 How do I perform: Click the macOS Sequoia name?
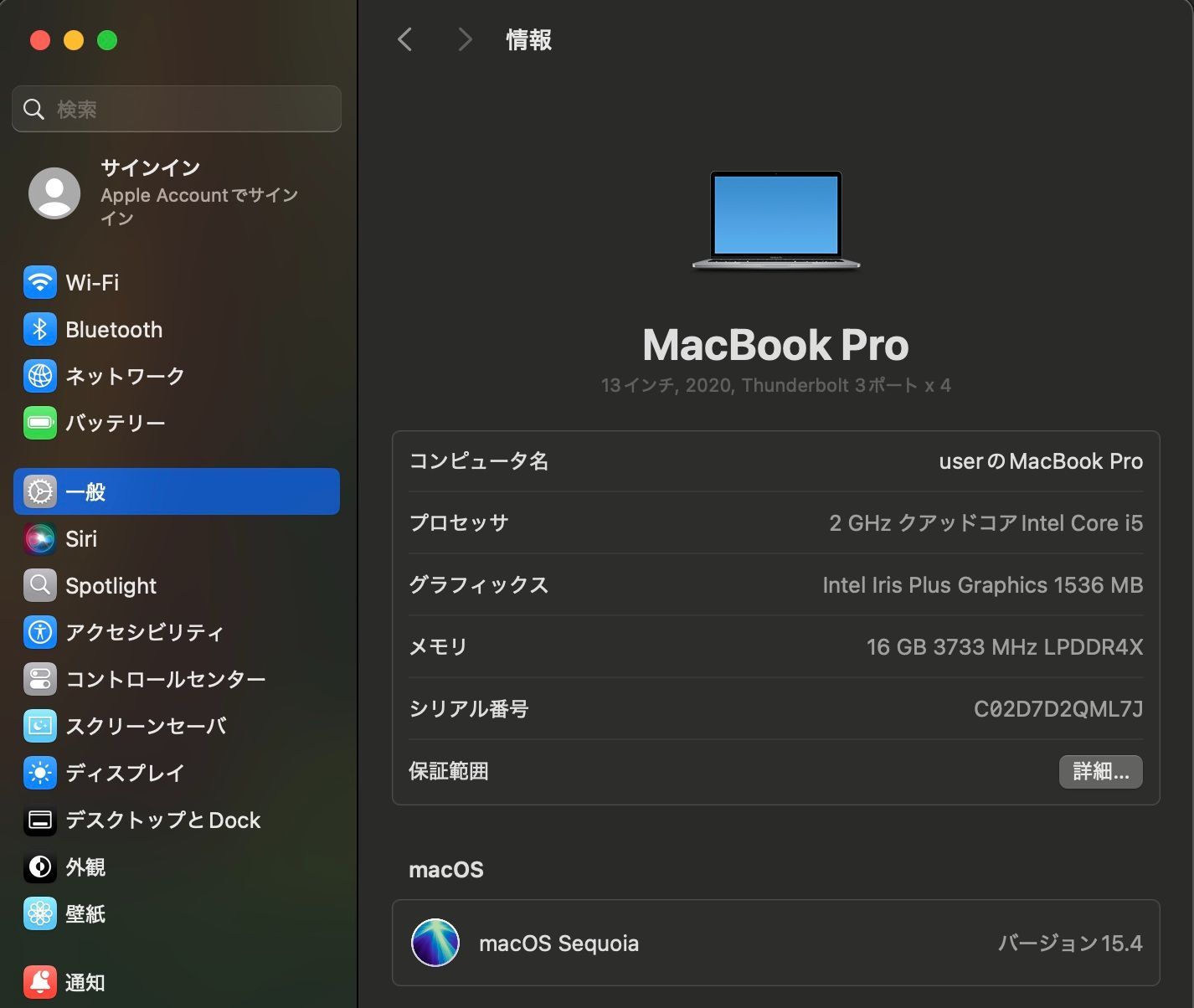click(558, 944)
